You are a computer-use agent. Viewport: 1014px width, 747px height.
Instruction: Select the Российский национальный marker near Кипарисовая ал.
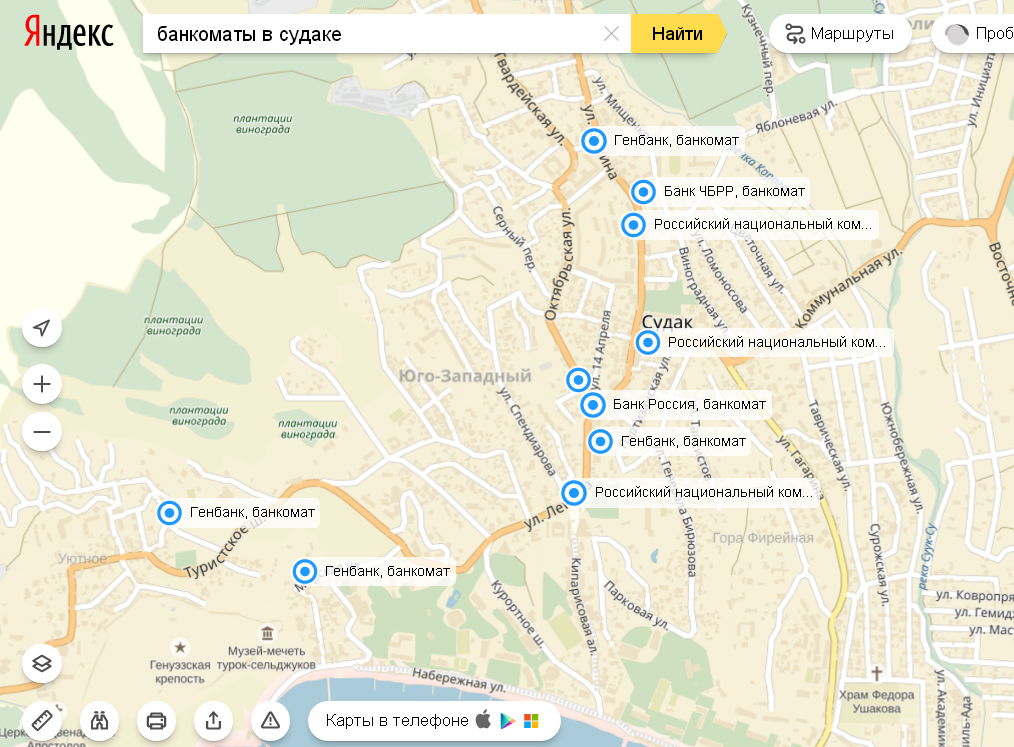pyautogui.click(x=574, y=493)
